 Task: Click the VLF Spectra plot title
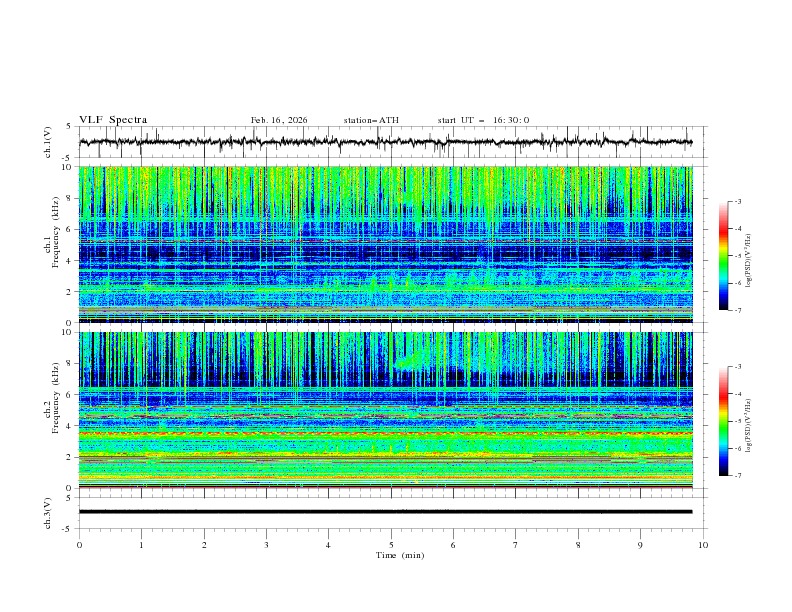tap(113, 120)
